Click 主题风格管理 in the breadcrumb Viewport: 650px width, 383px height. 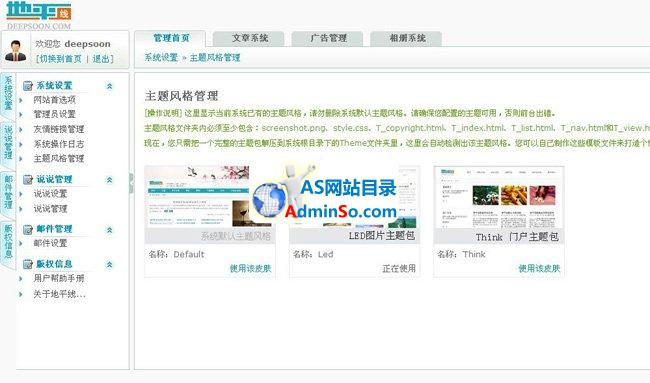[x=215, y=58]
